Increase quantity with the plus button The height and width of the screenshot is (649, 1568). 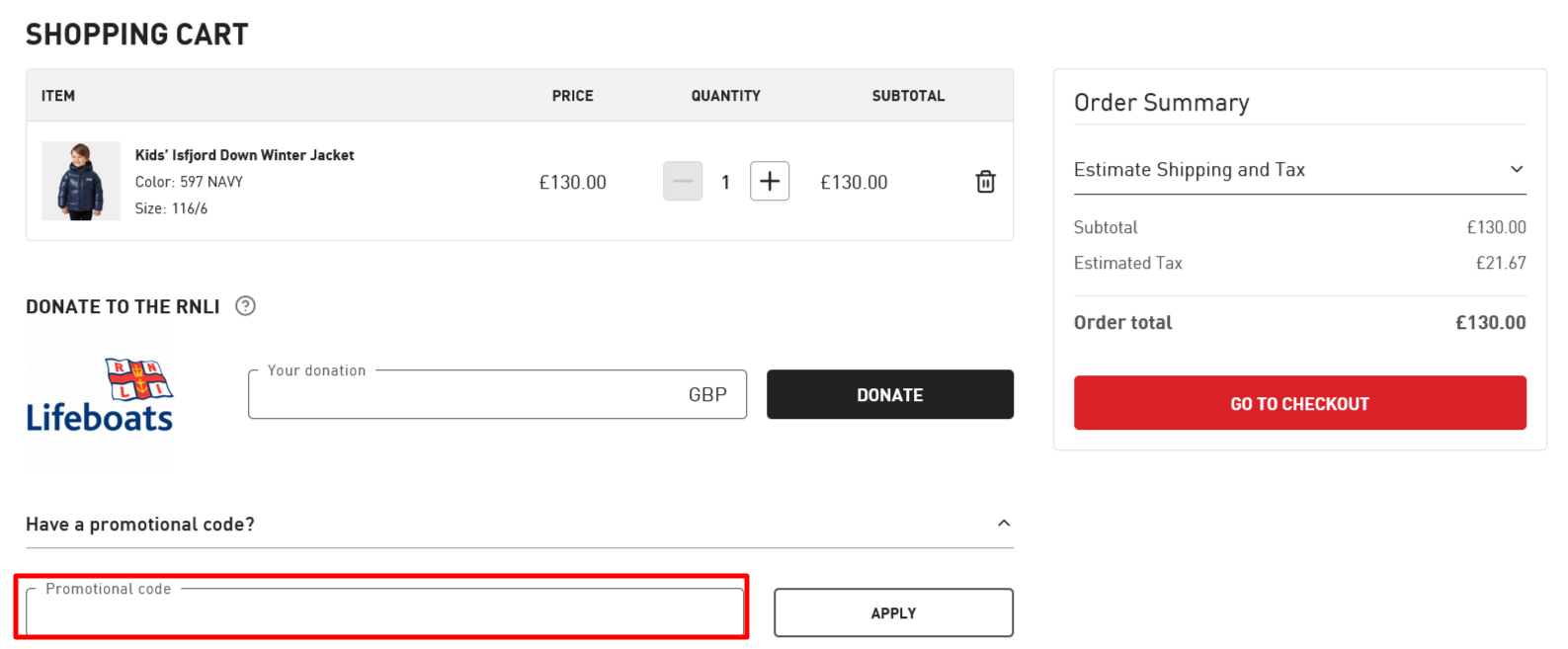click(770, 181)
